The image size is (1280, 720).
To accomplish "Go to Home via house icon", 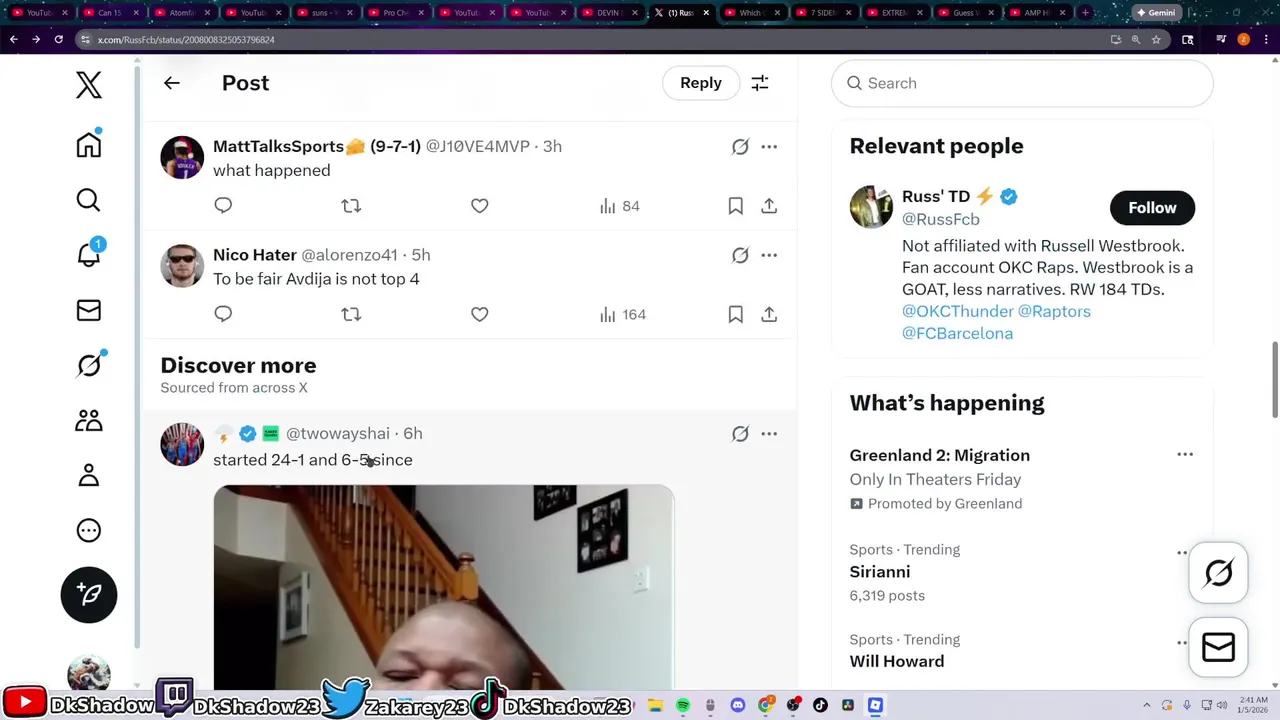I will tap(89, 145).
